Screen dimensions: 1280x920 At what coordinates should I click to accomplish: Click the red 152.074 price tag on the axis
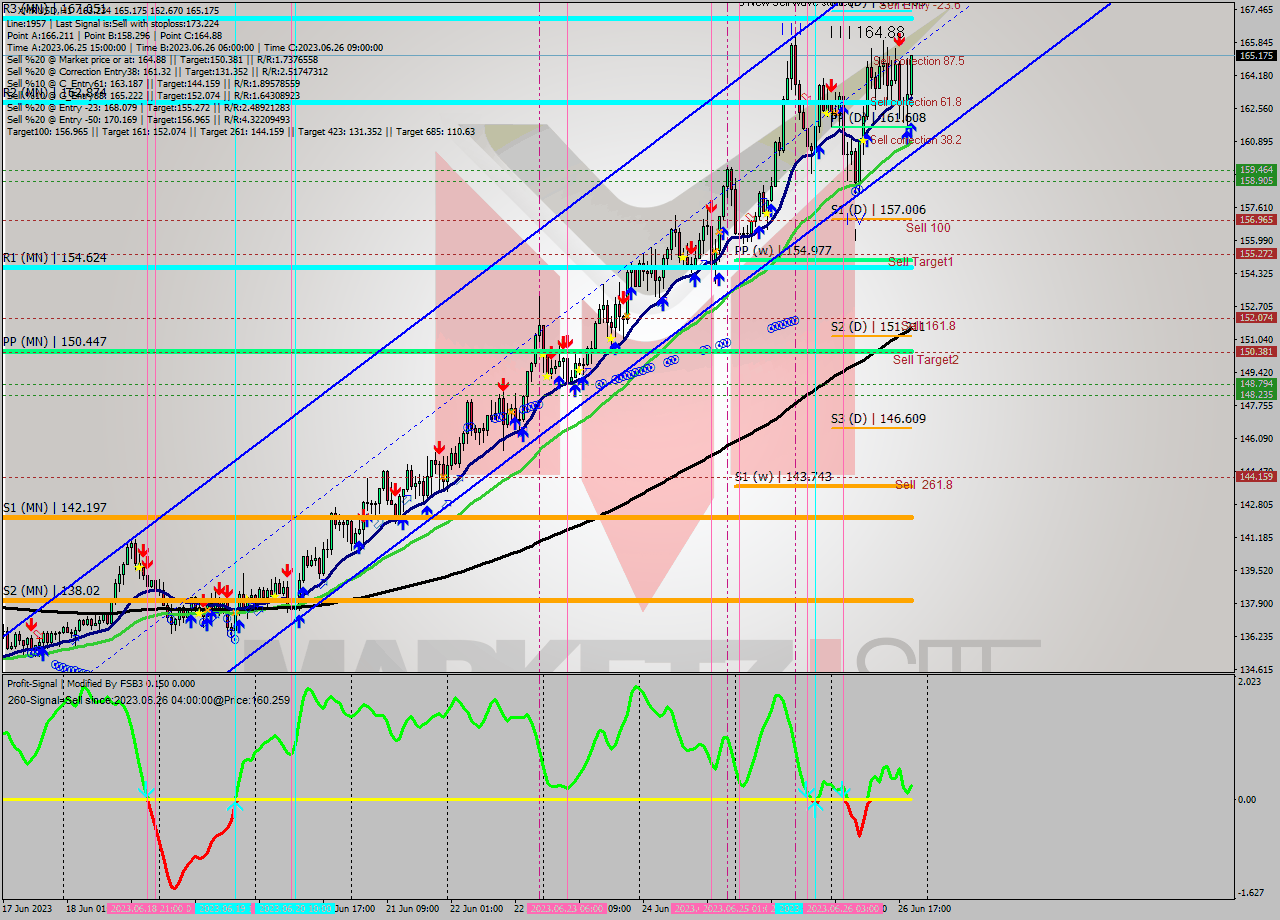[1255, 318]
